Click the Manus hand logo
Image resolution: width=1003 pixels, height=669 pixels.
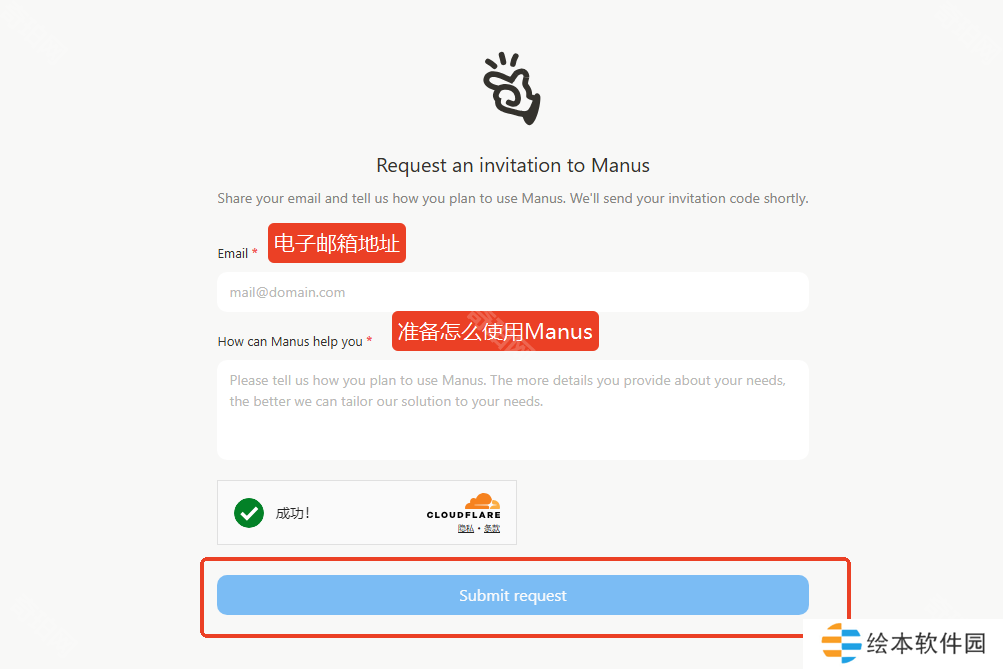pos(512,88)
